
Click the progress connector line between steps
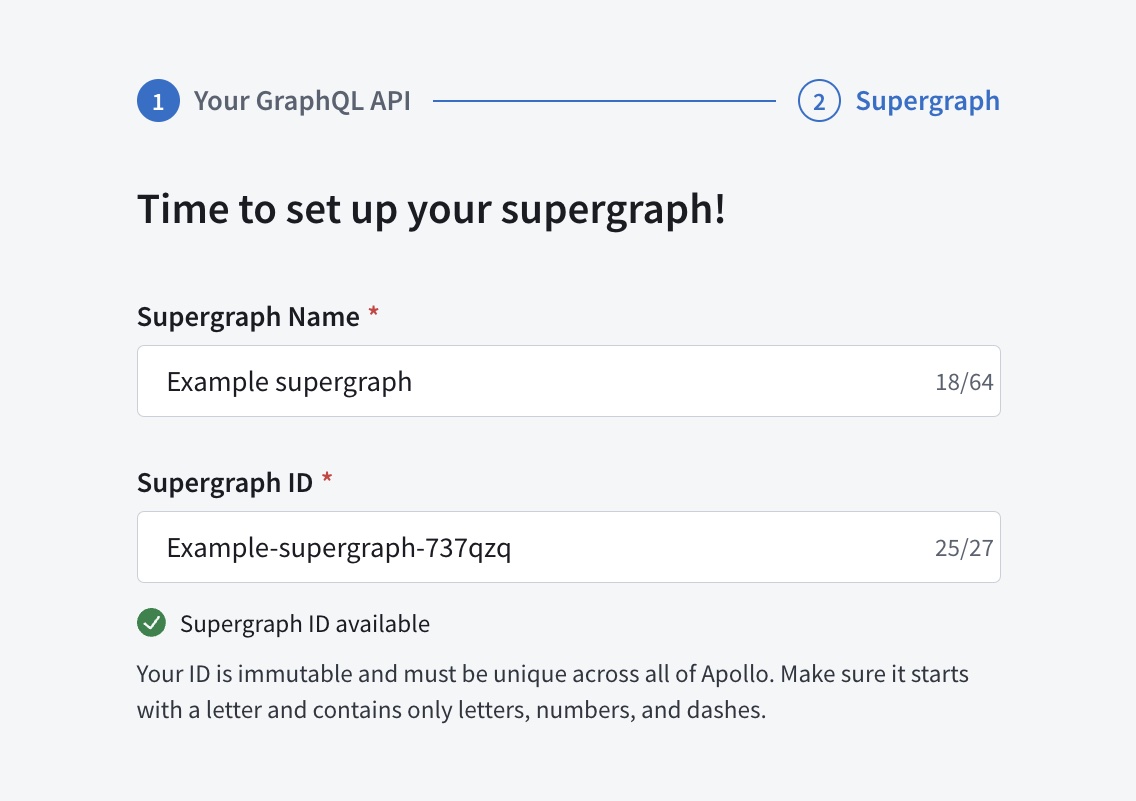[605, 100]
